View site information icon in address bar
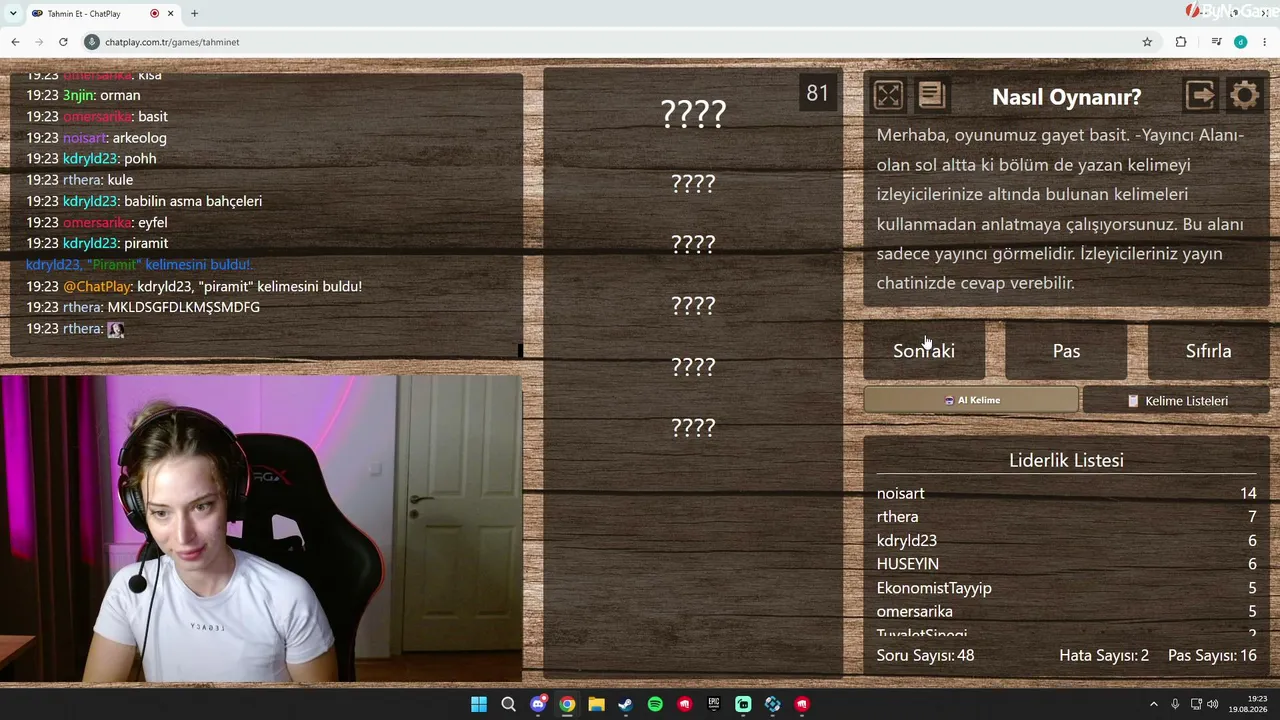 coord(92,42)
